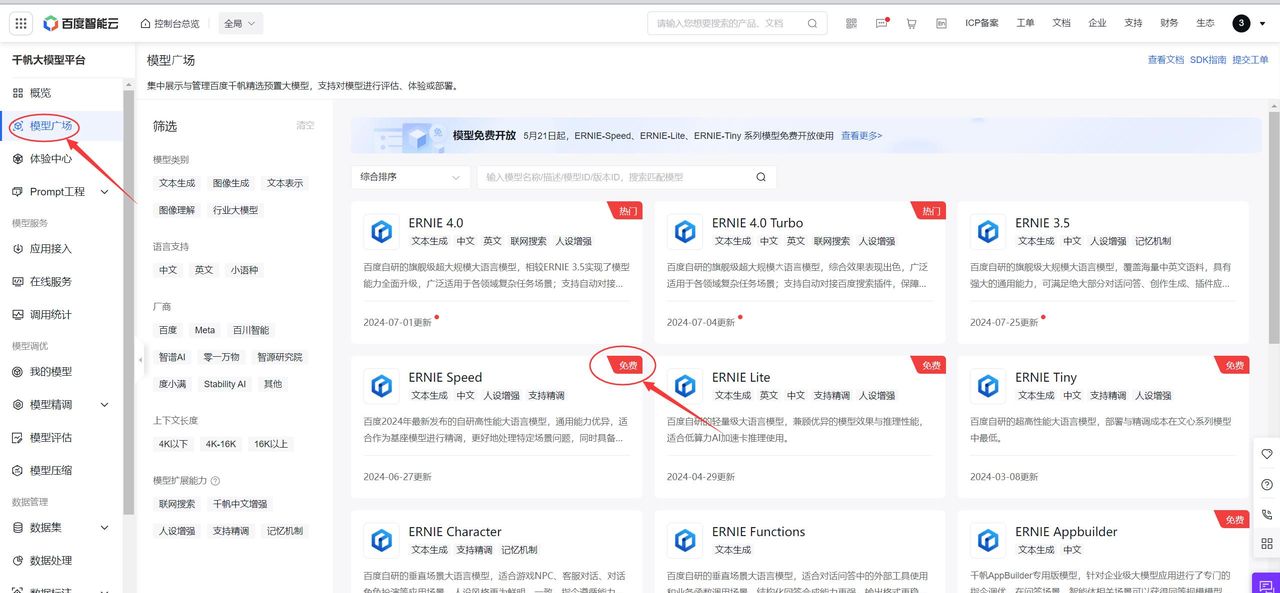The height and width of the screenshot is (593, 1280).
Task: Open the 全局 region dropdown
Action: 240,23
